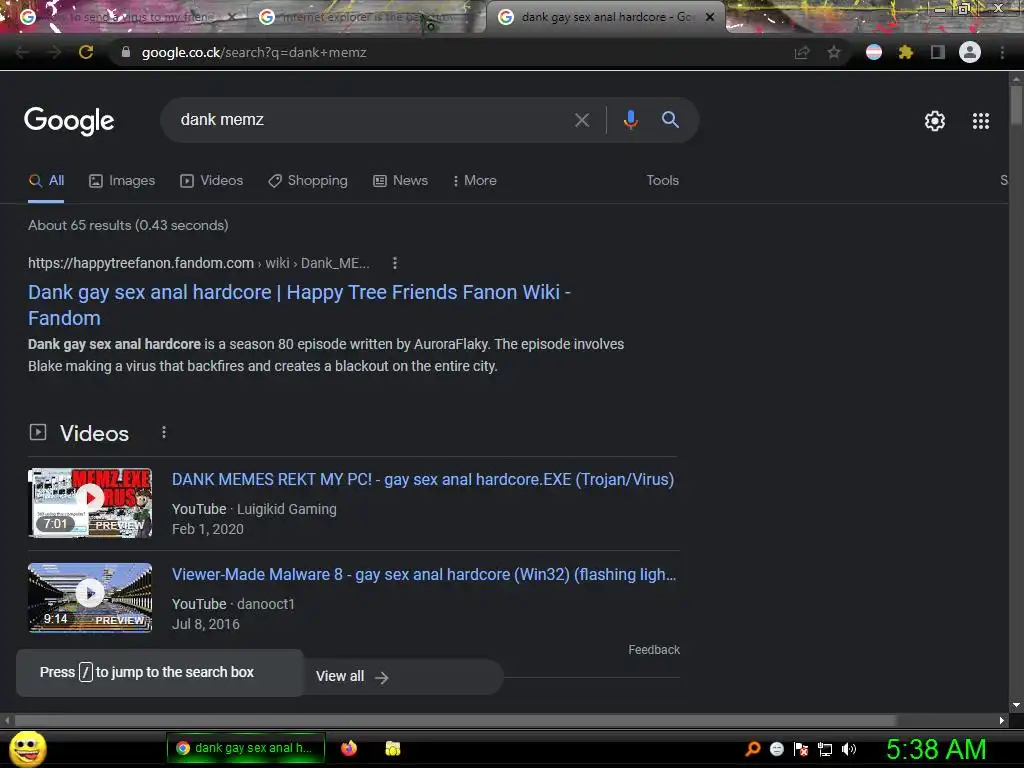1024x768 pixels.
Task: Clear the search box with the X
Action: point(582,120)
